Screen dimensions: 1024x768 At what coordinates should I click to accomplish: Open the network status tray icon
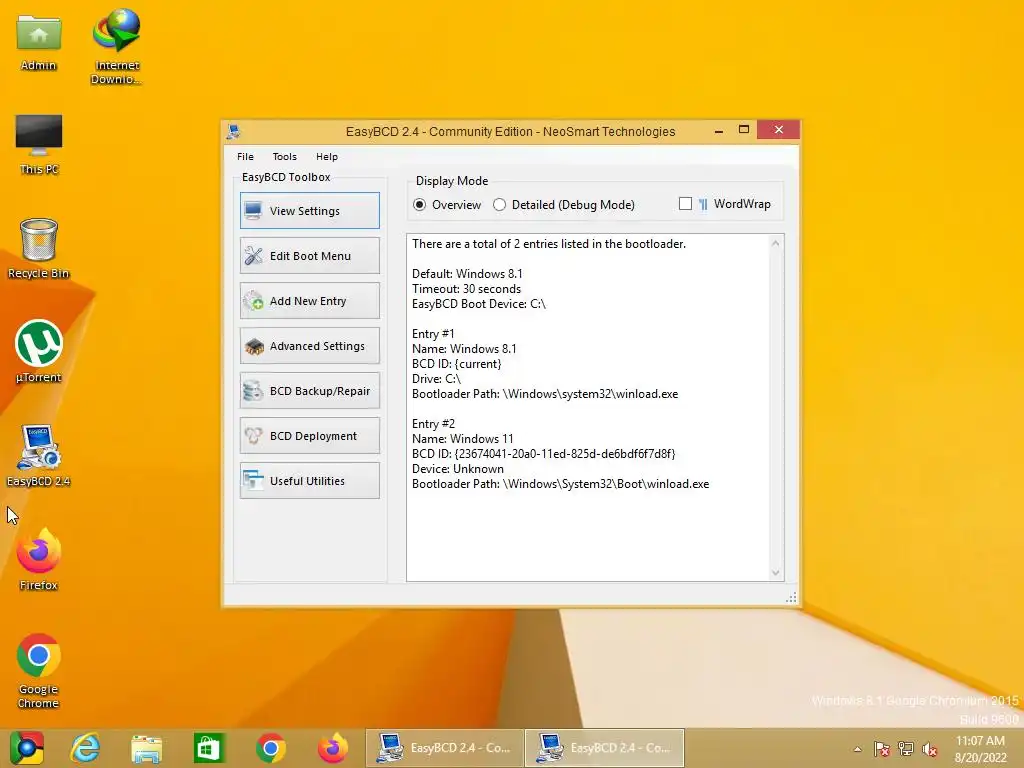point(906,749)
